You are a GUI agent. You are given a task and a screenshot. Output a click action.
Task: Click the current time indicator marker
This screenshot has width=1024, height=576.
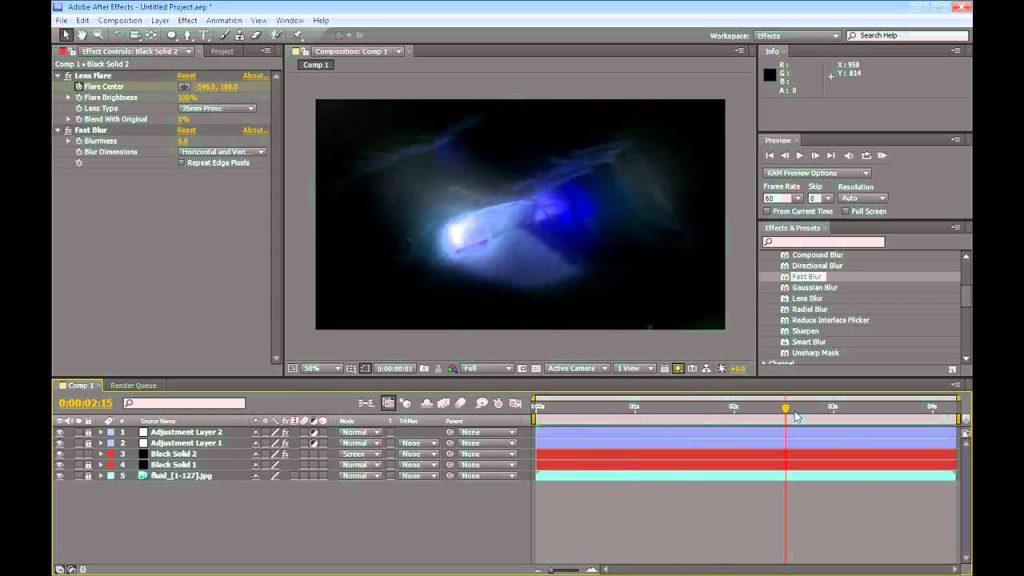[x=786, y=408]
